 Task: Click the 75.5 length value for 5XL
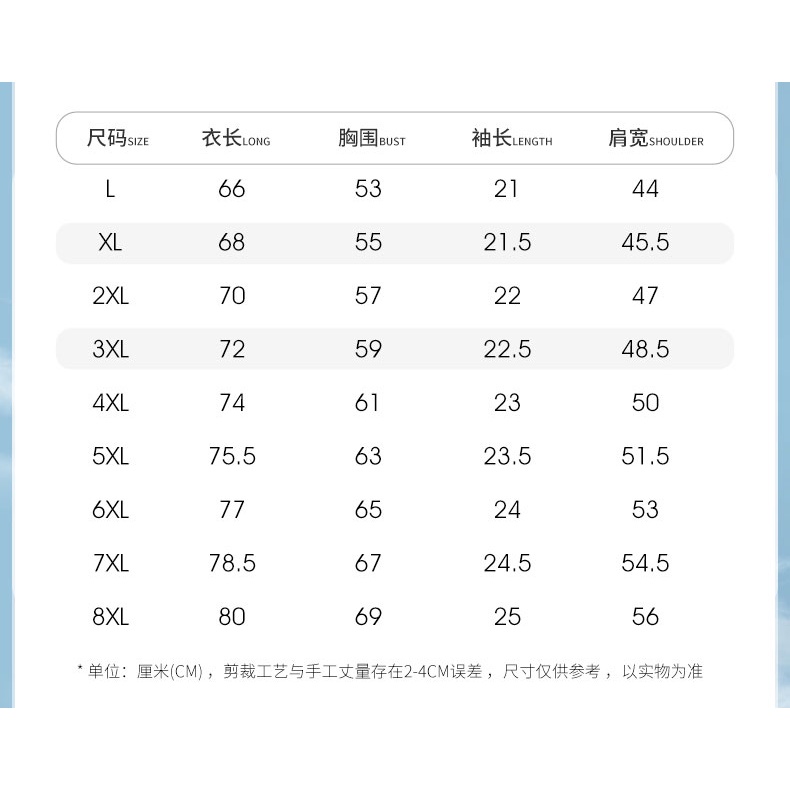point(232,456)
